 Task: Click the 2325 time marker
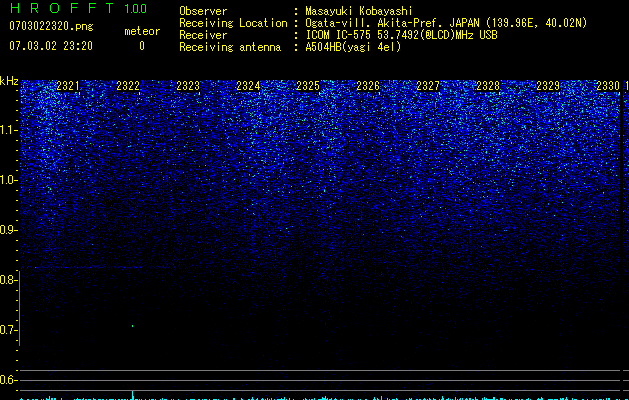click(x=308, y=86)
